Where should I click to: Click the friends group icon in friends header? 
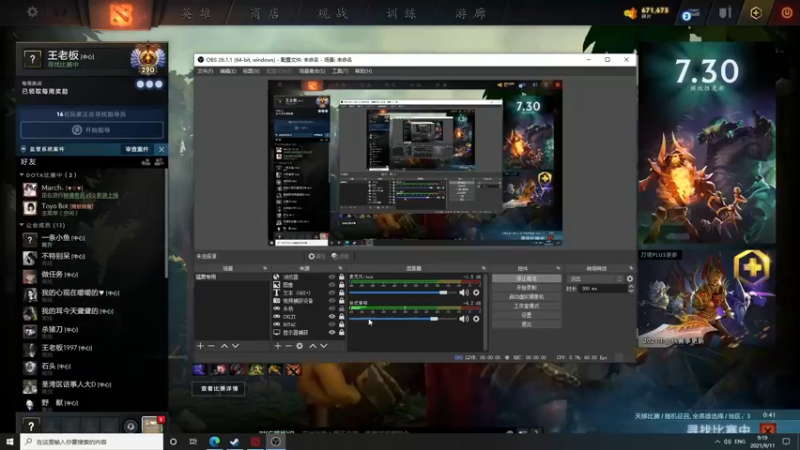(x=159, y=162)
